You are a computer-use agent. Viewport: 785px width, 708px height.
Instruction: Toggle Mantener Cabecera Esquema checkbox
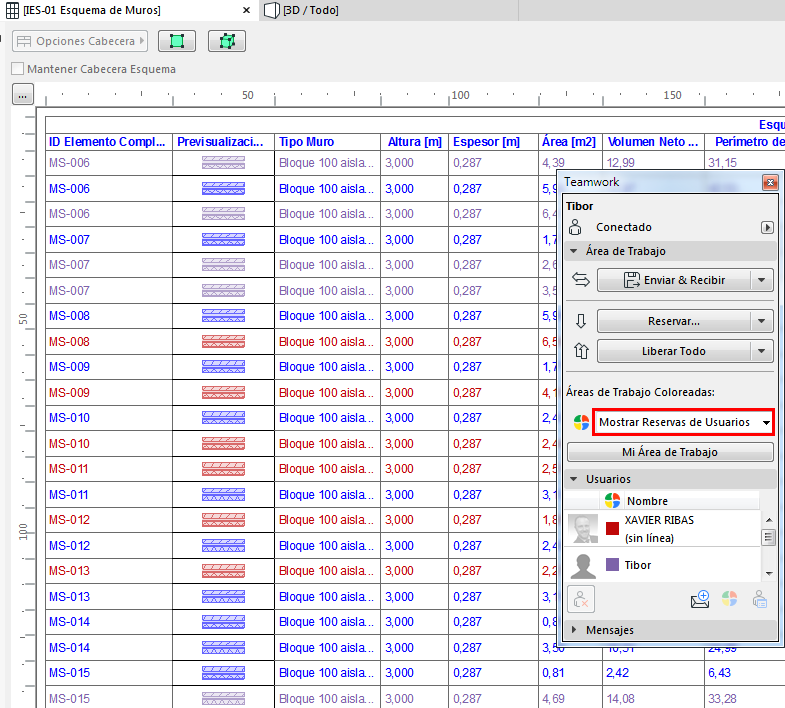17,69
